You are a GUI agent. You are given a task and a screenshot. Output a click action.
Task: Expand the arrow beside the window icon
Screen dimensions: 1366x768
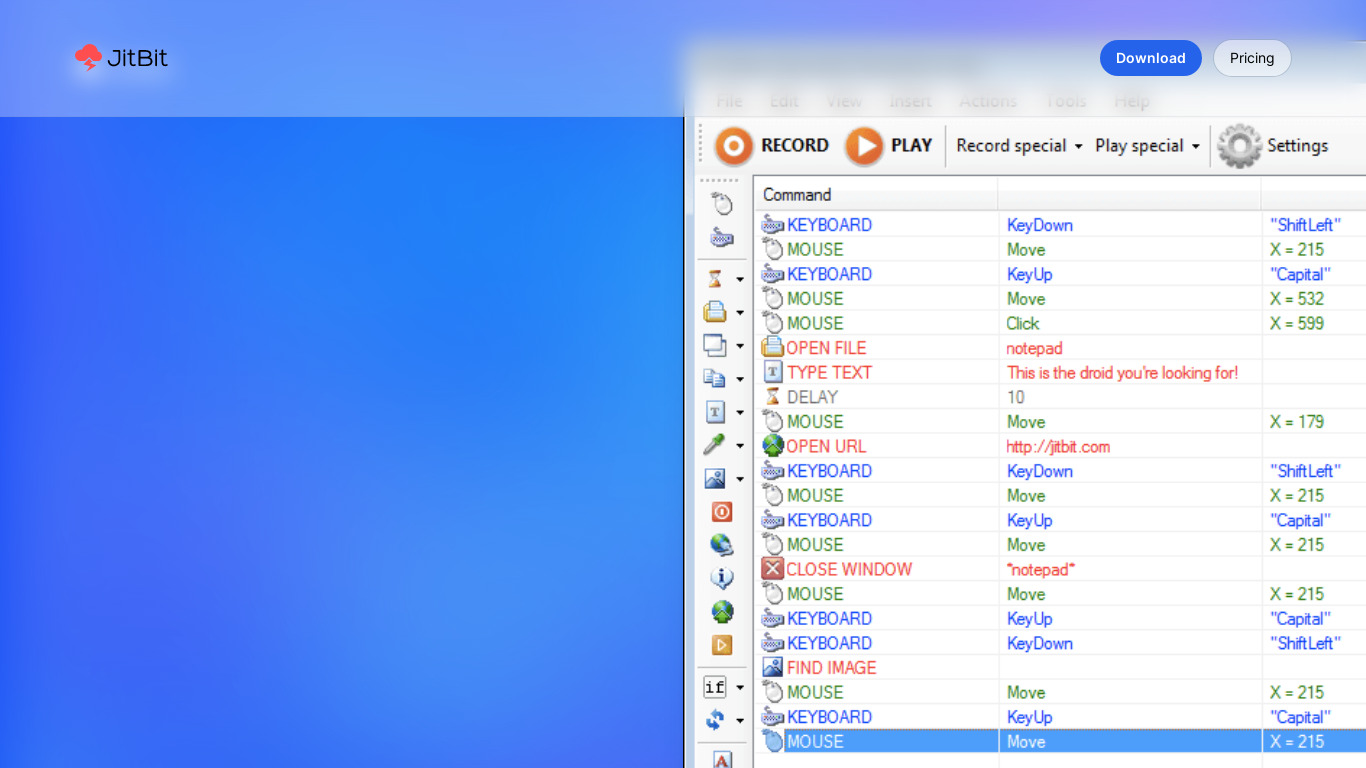click(740, 346)
